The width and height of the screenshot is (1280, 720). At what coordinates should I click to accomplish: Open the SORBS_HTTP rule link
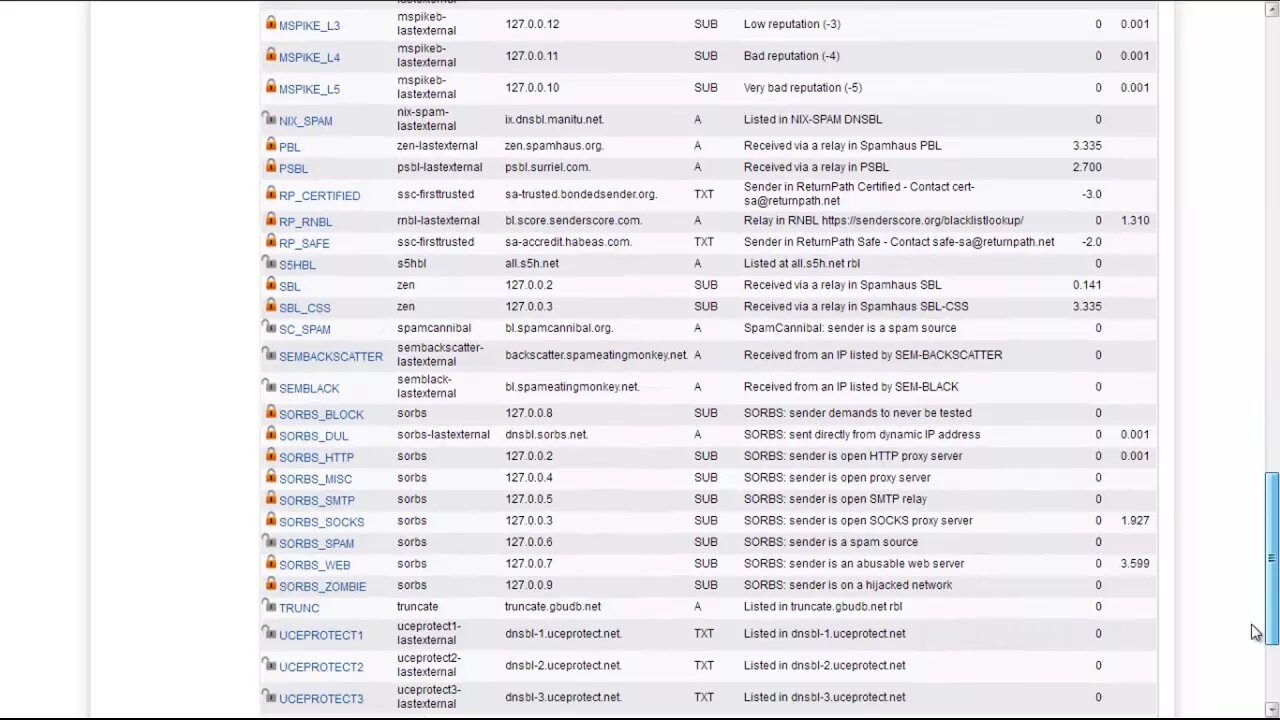click(x=316, y=458)
